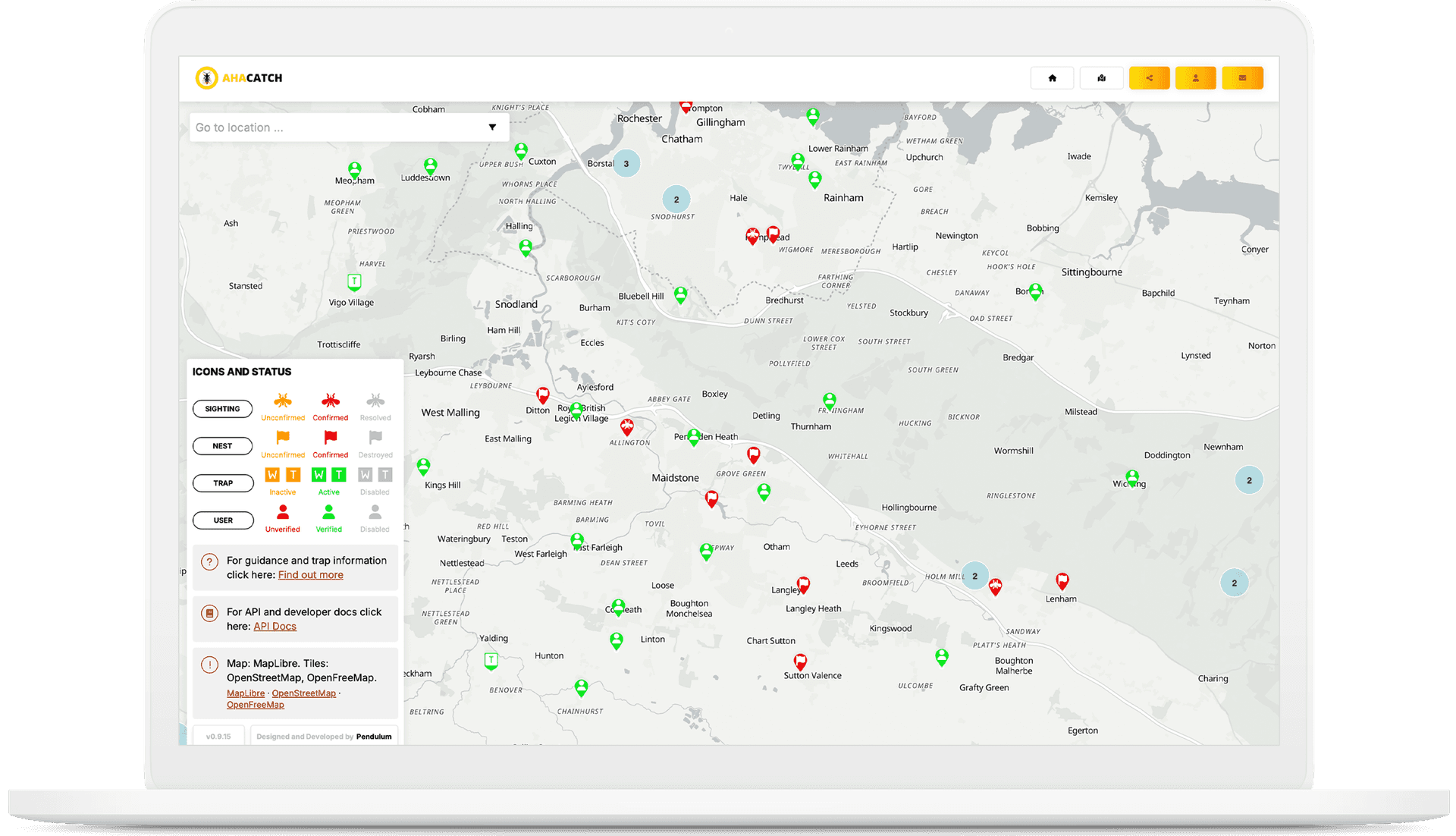This screenshot has height=836, width=1456.
Task: Toggle the TRAP filter in the legend
Action: coord(223,482)
